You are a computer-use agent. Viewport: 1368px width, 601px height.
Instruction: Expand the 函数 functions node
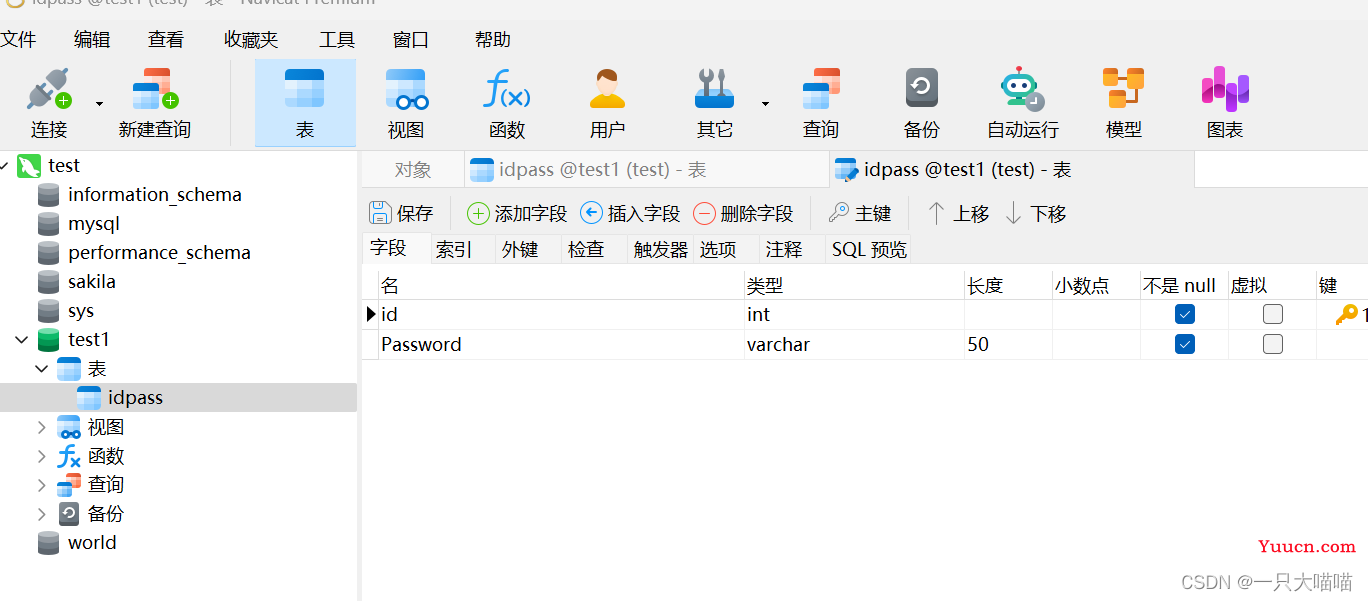(42, 456)
